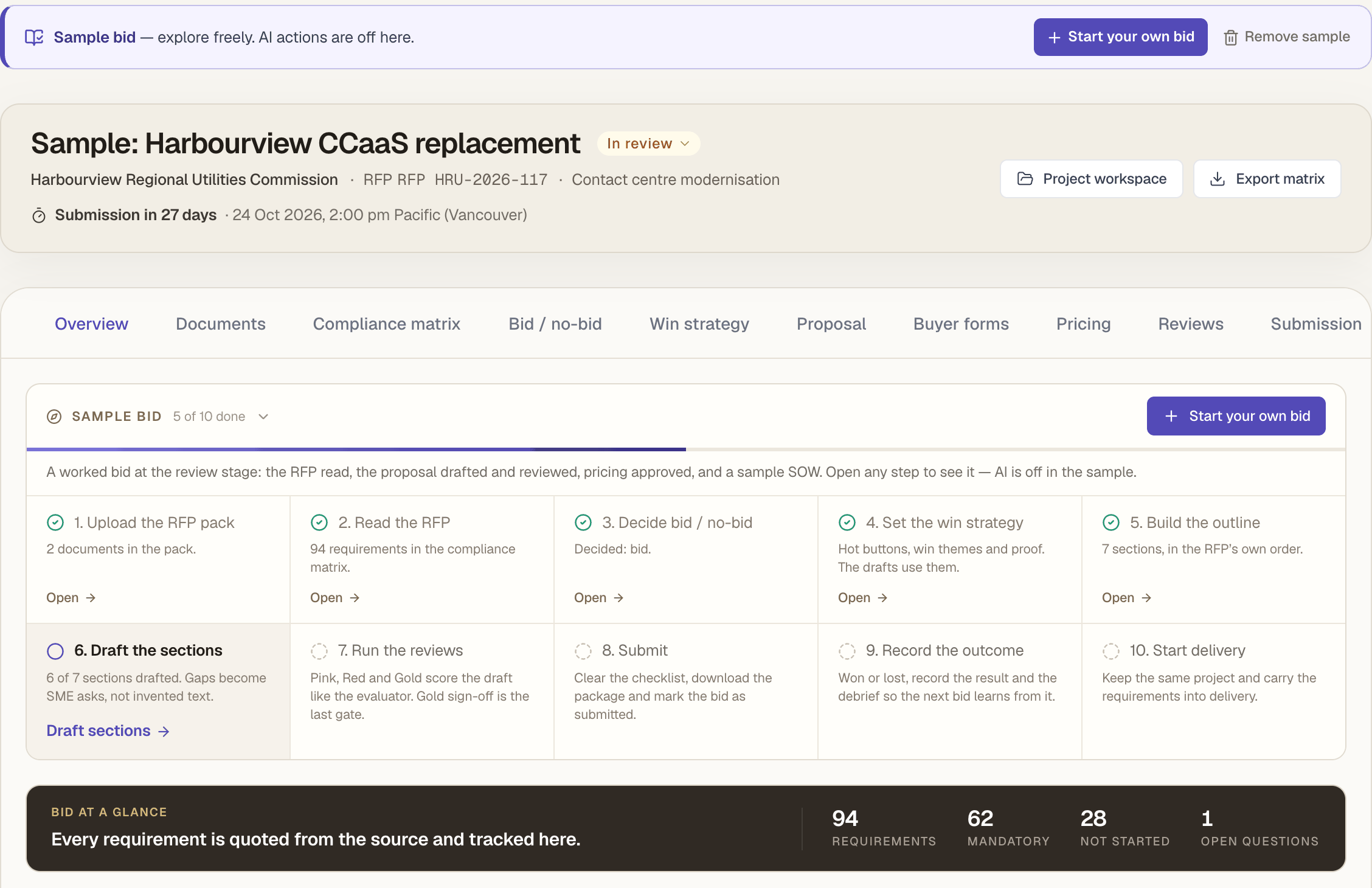This screenshot has height=888, width=1372.
Task: Open the In review status dropdown
Action: (x=648, y=144)
